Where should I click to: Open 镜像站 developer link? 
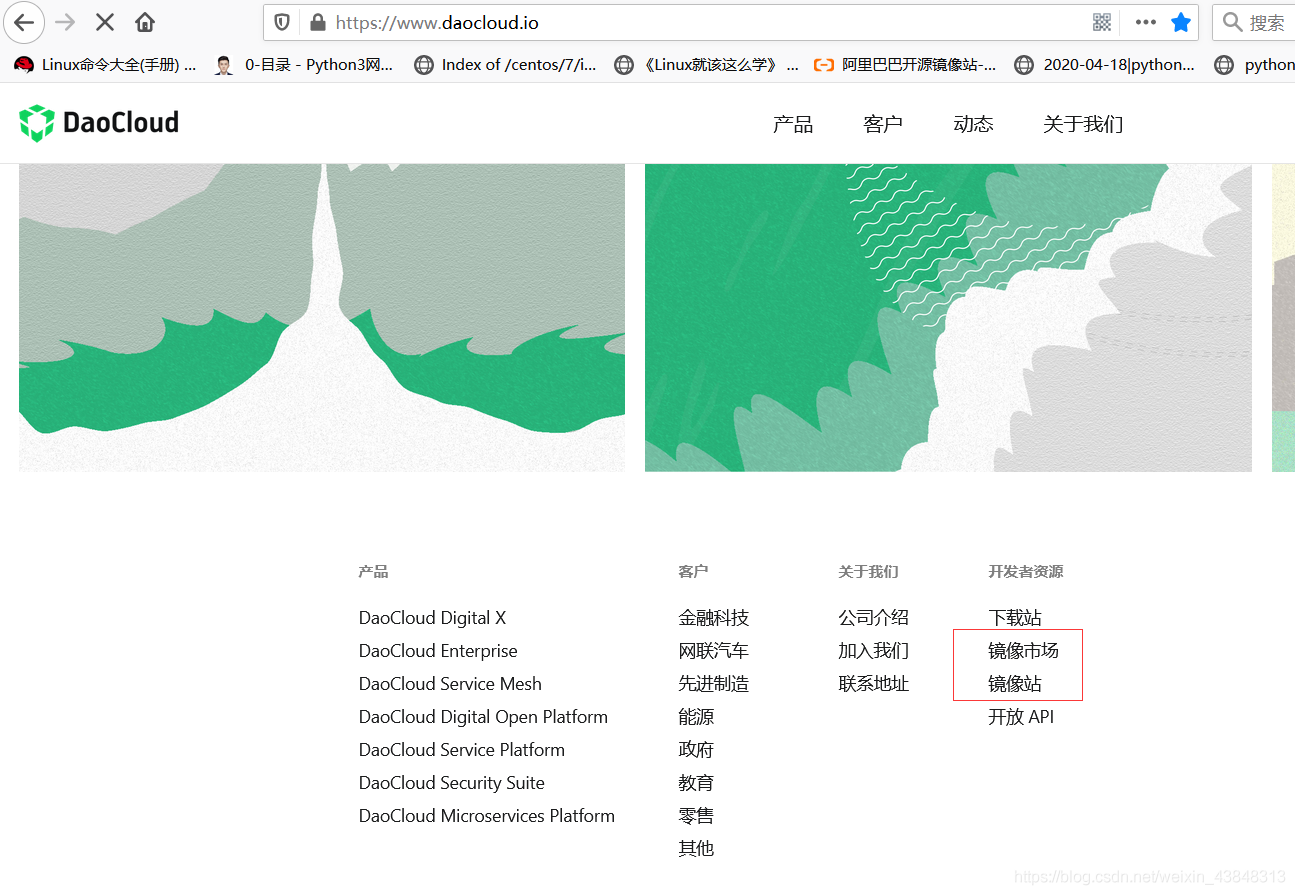click(1015, 684)
